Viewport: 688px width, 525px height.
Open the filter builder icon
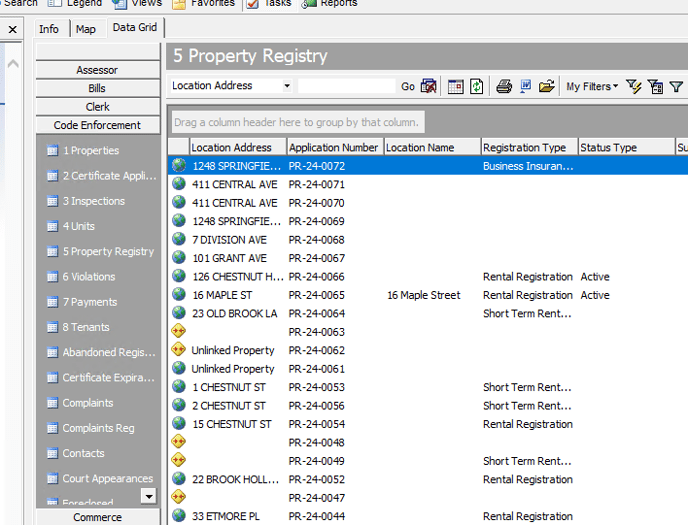[655, 86]
